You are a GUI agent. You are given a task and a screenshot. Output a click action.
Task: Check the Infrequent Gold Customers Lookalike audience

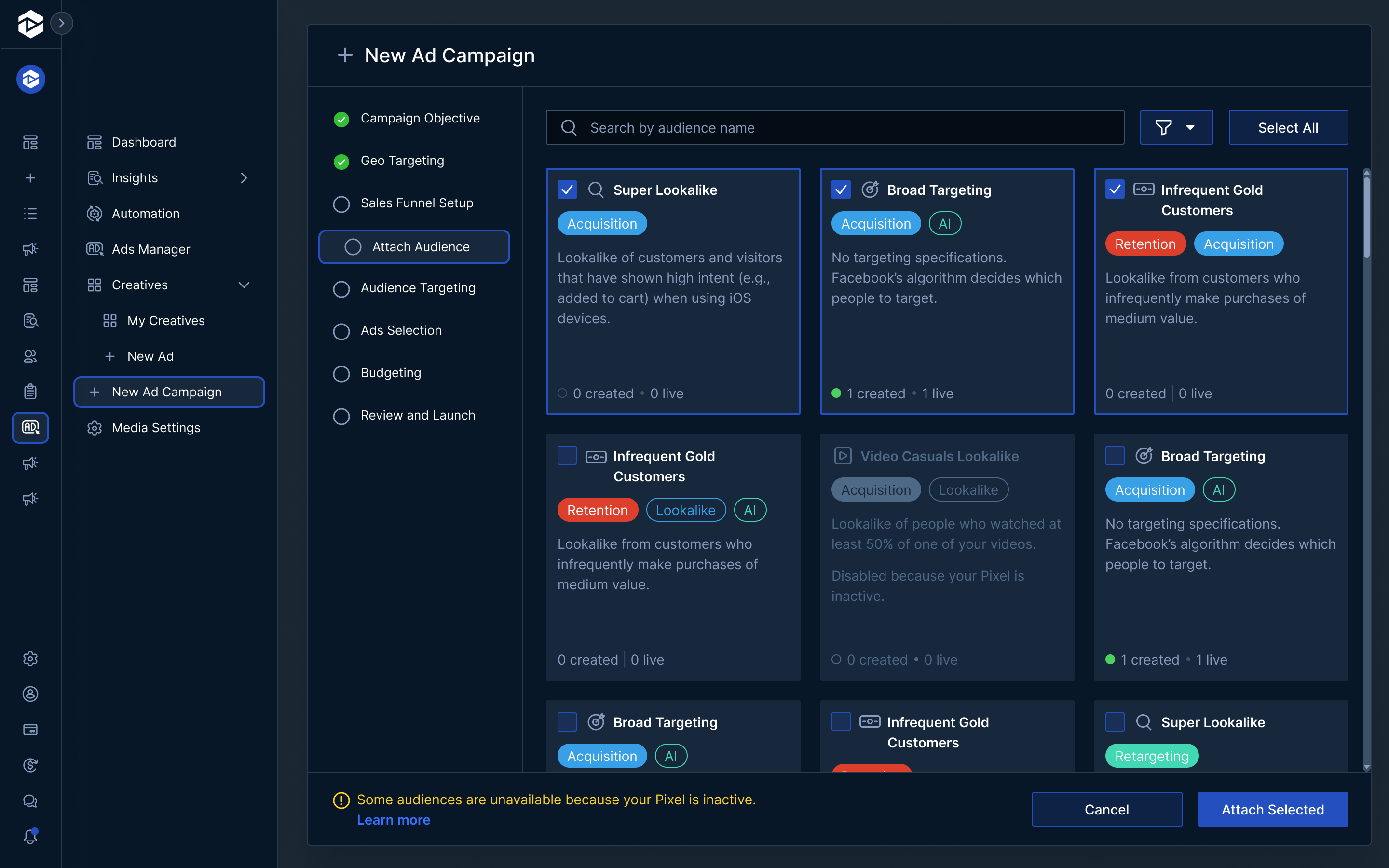tap(567, 455)
